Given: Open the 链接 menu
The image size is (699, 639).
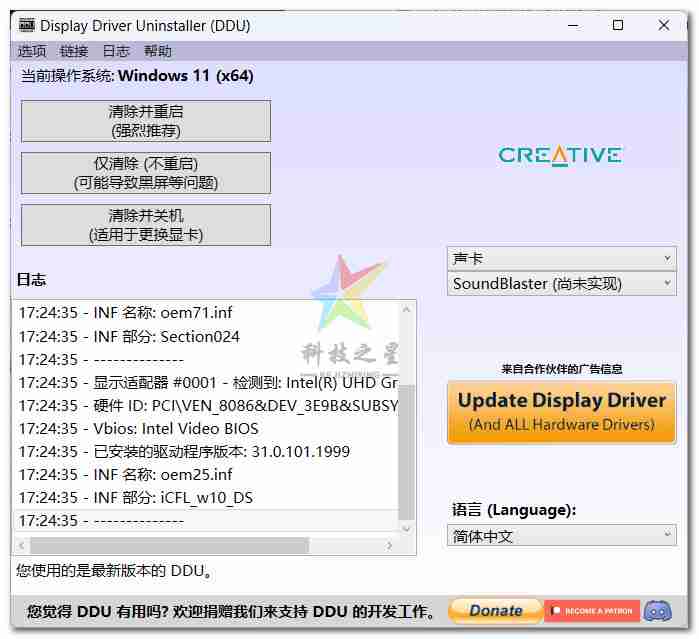Looking at the screenshot, I should coord(74,51).
